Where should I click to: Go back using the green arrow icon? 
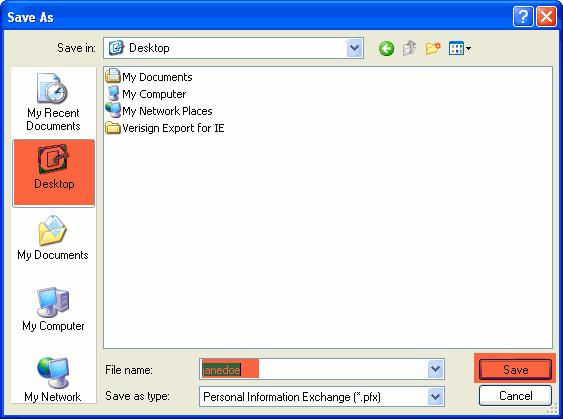point(386,48)
